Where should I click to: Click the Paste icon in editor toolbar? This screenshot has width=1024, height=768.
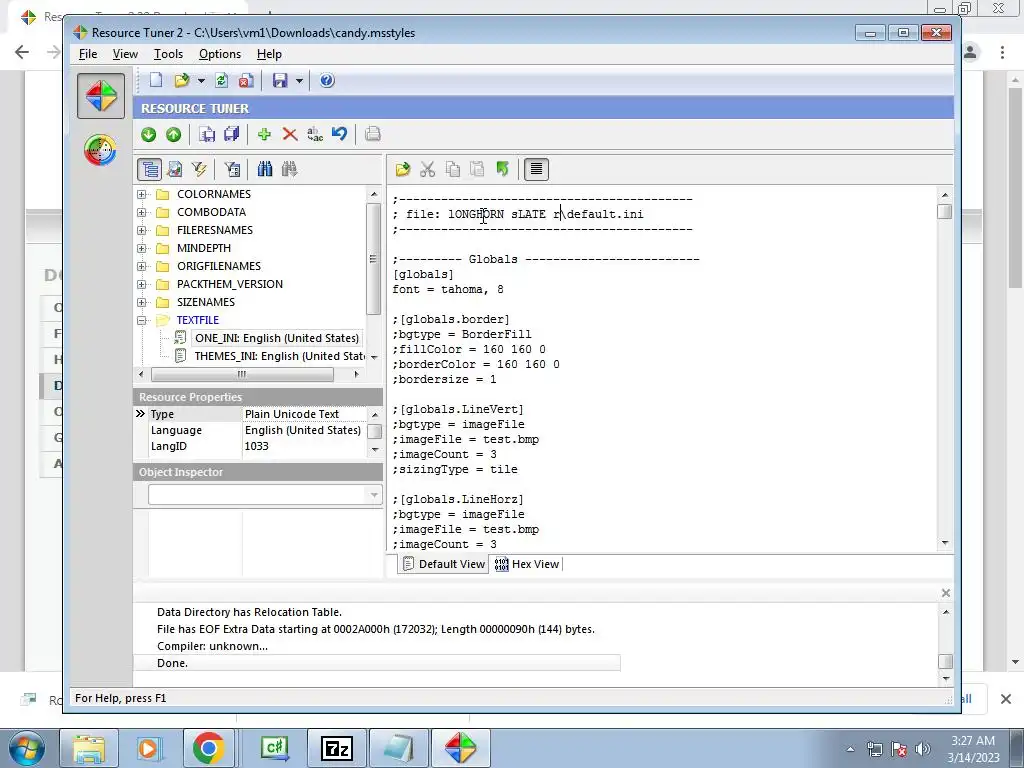pyautogui.click(x=477, y=170)
